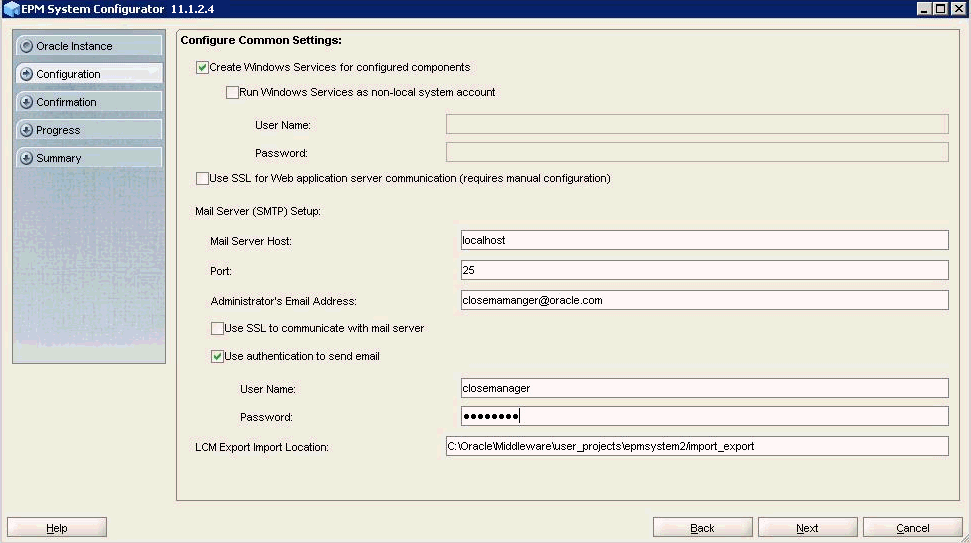971x543 pixels.
Task: Enable SSL for Web application server communication
Action: pos(203,178)
